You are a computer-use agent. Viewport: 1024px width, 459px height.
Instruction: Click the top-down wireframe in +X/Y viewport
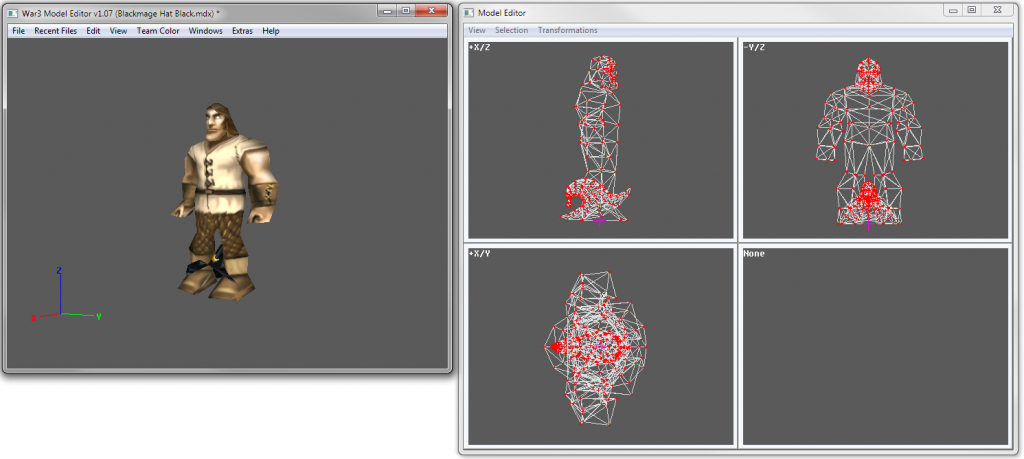596,348
